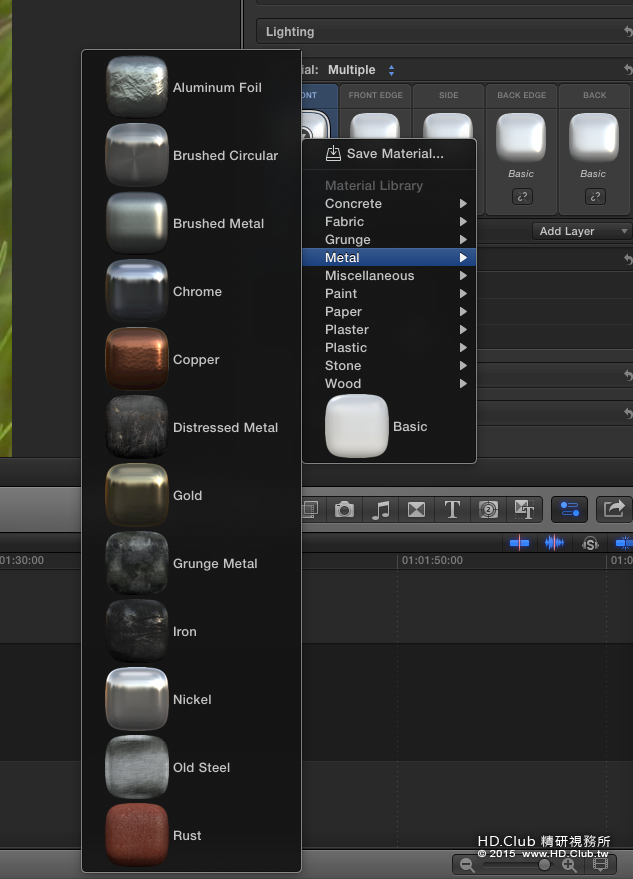Click the zoom in magnifier icon

click(569, 865)
